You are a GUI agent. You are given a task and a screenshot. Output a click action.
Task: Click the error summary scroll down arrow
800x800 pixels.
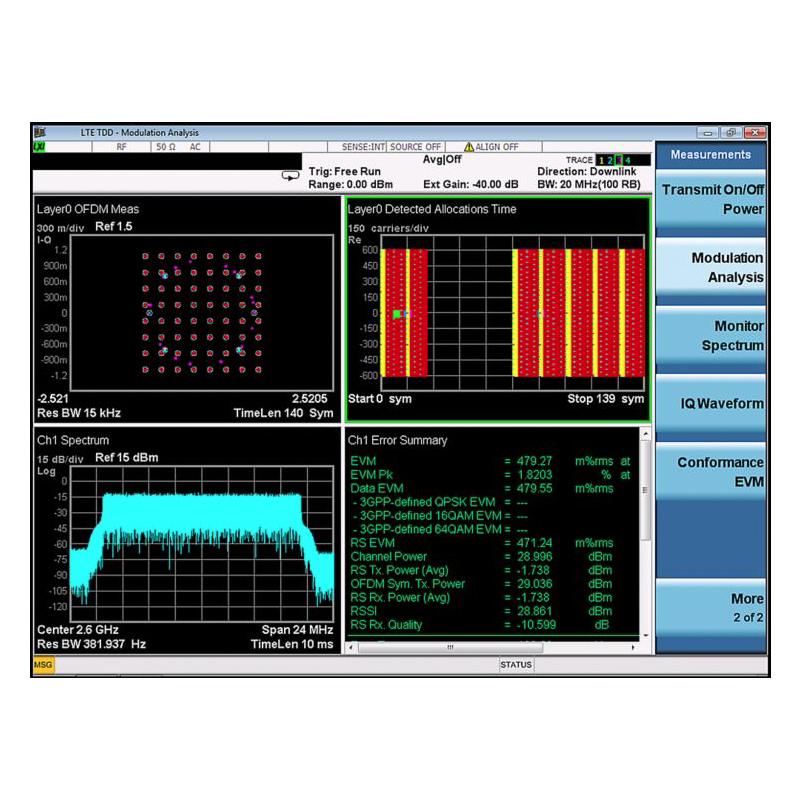point(646,636)
